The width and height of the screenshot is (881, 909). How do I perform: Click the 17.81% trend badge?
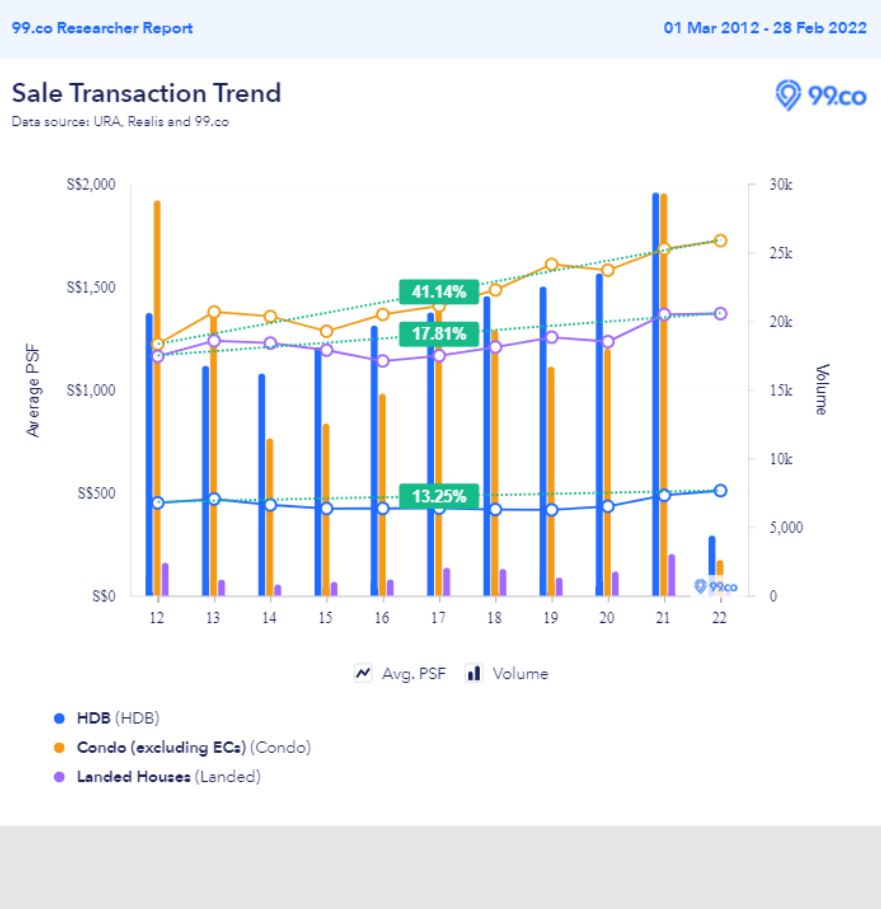tap(439, 333)
